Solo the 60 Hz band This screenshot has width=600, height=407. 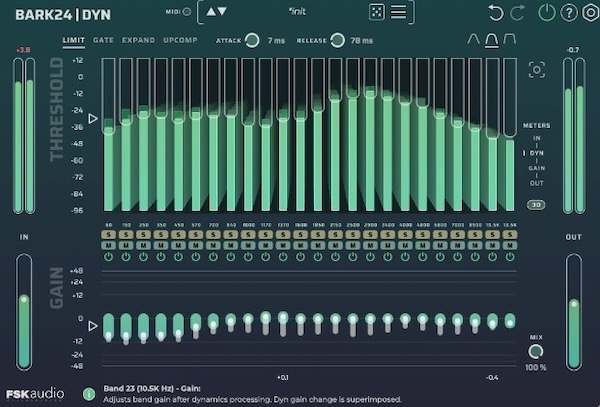click(107, 233)
